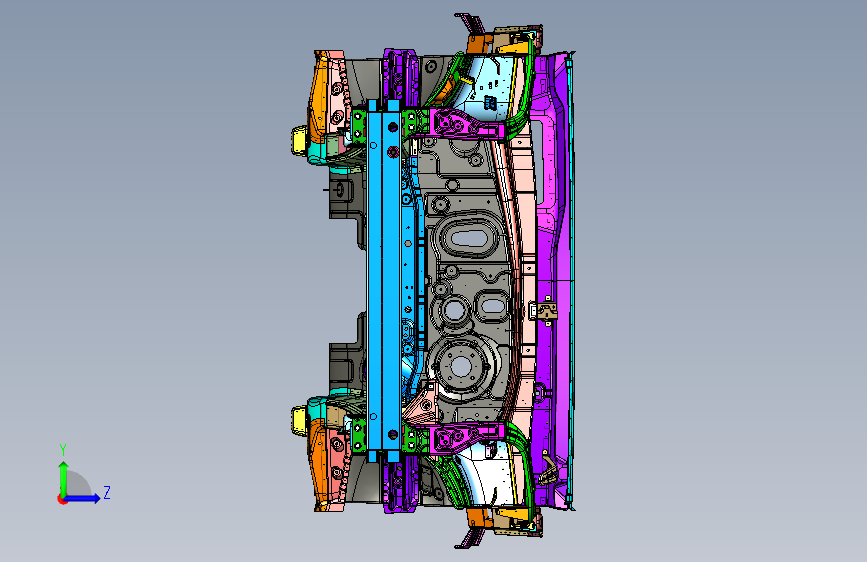Select the round flanged disc in the lower floor panel
Image resolution: width=867 pixels, height=562 pixels.
(461, 366)
